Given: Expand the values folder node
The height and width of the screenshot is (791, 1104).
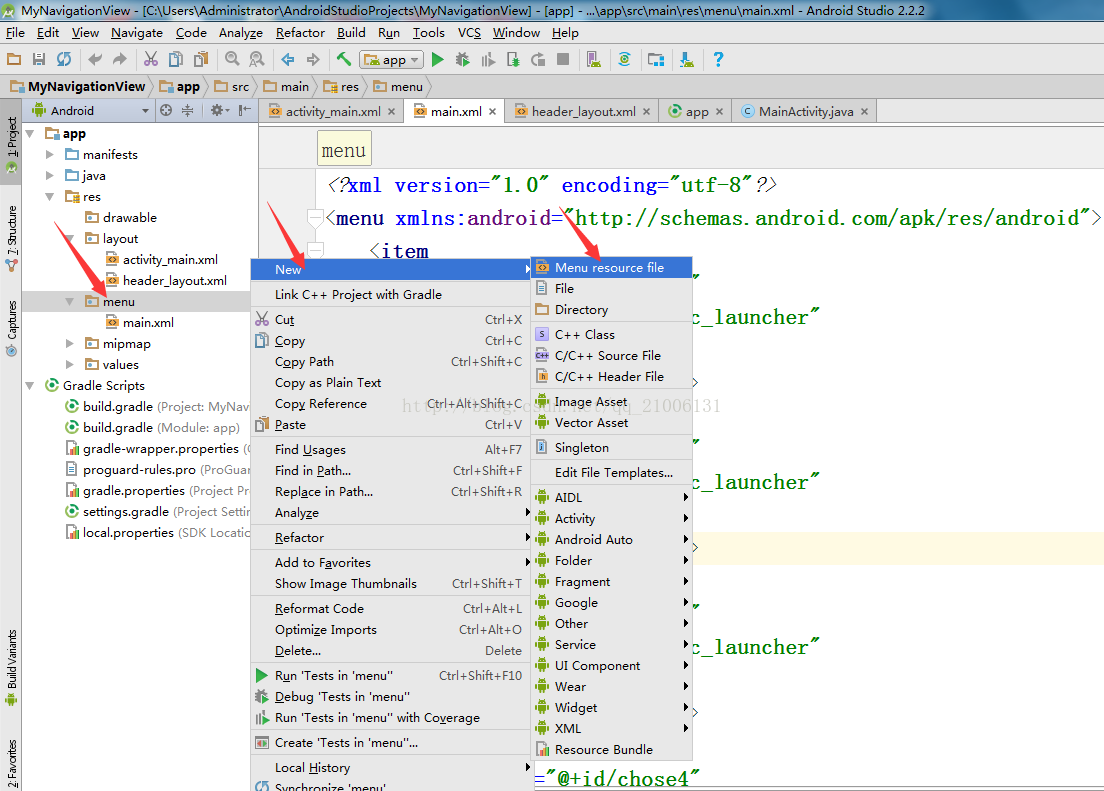Looking at the screenshot, I should [70, 364].
